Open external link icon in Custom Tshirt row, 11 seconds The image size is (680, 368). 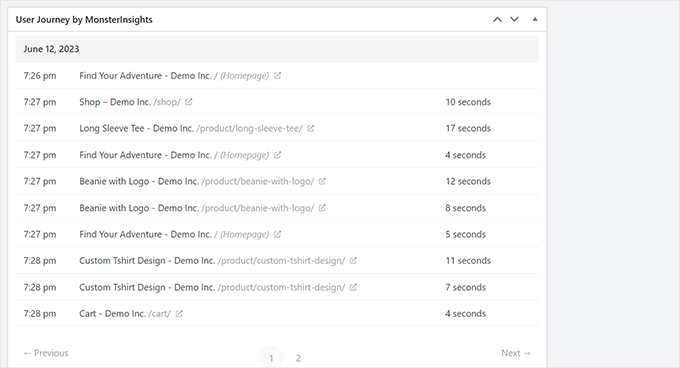[353, 261]
